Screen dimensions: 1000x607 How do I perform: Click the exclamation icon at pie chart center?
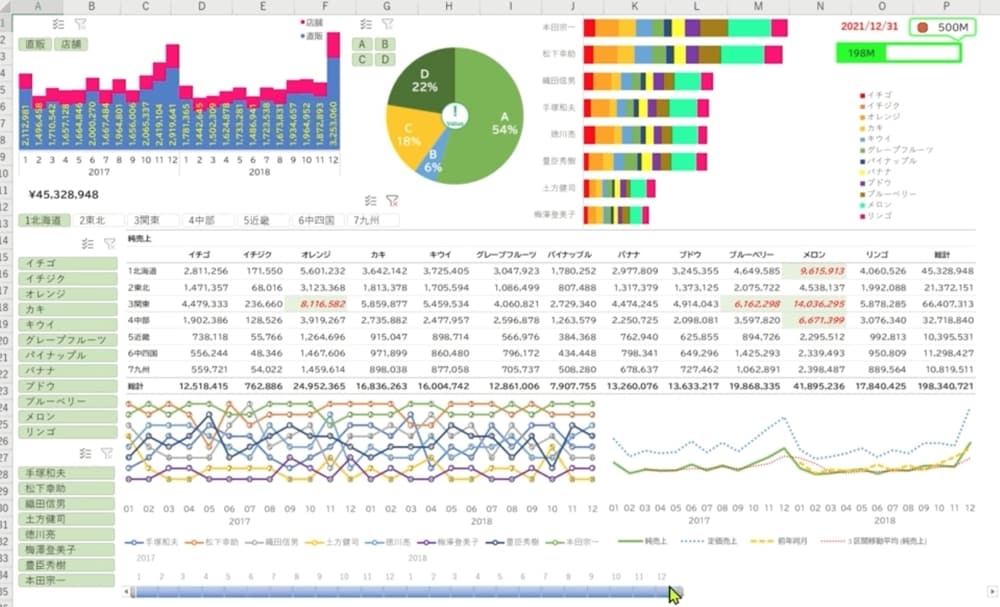pos(455,115)
